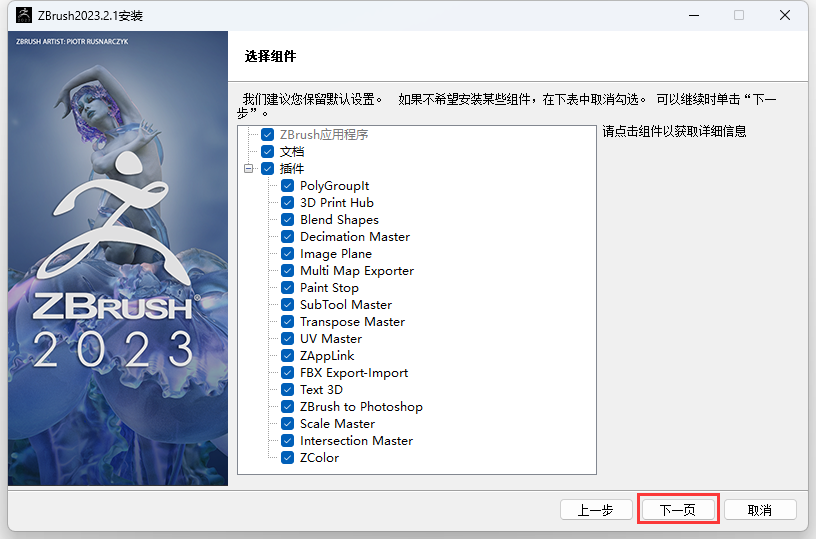Select the Transpose Master label

point(352,322)
